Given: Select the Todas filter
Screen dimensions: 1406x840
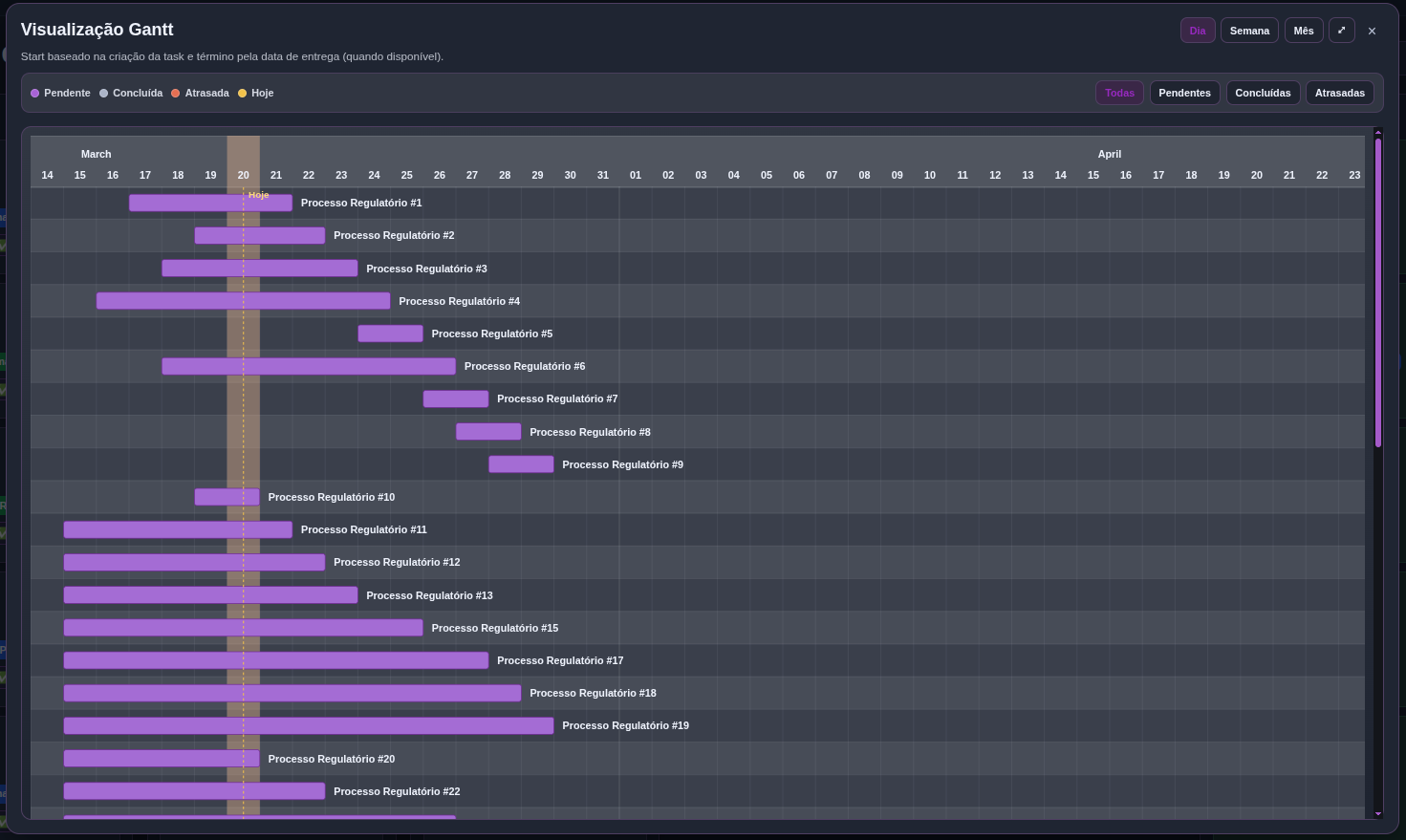Looking at the screenshot, I should tap(1119, 93).
